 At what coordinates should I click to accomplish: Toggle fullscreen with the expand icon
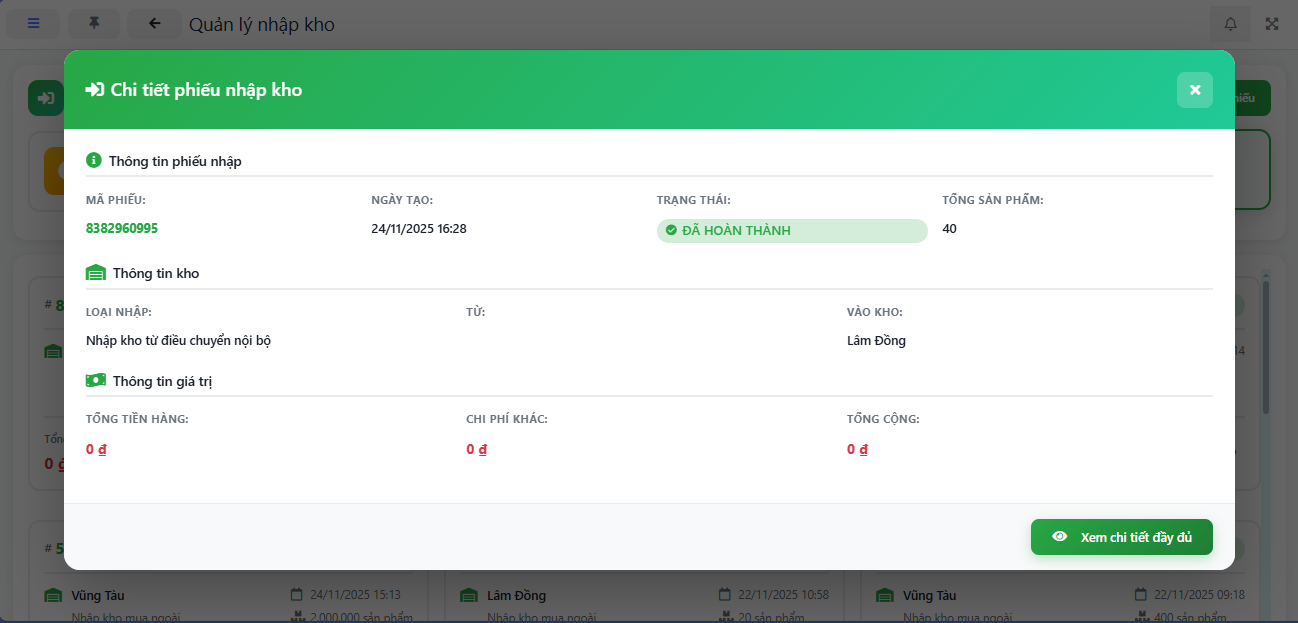click(1272, 24)
